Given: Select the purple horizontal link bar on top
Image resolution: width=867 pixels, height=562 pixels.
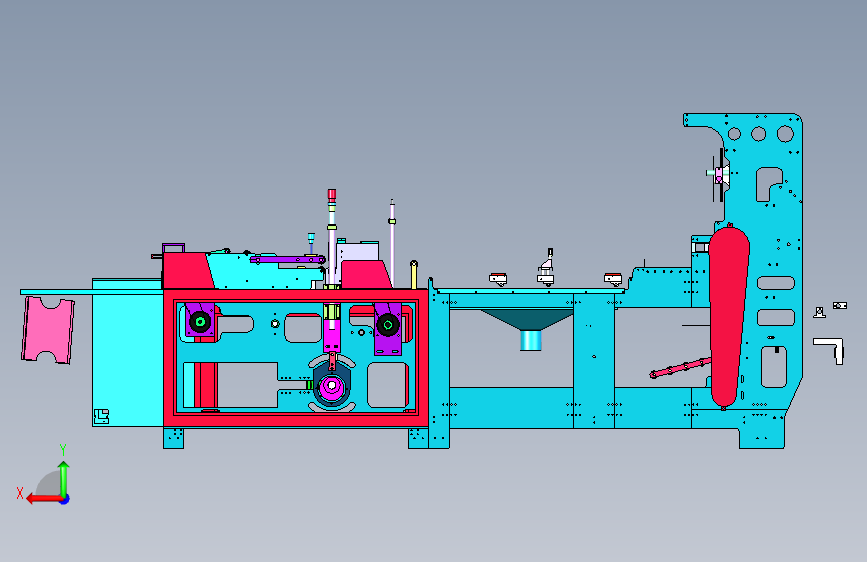Looking at the screenshot, I should pyautogui.click(x=287, y=259).
